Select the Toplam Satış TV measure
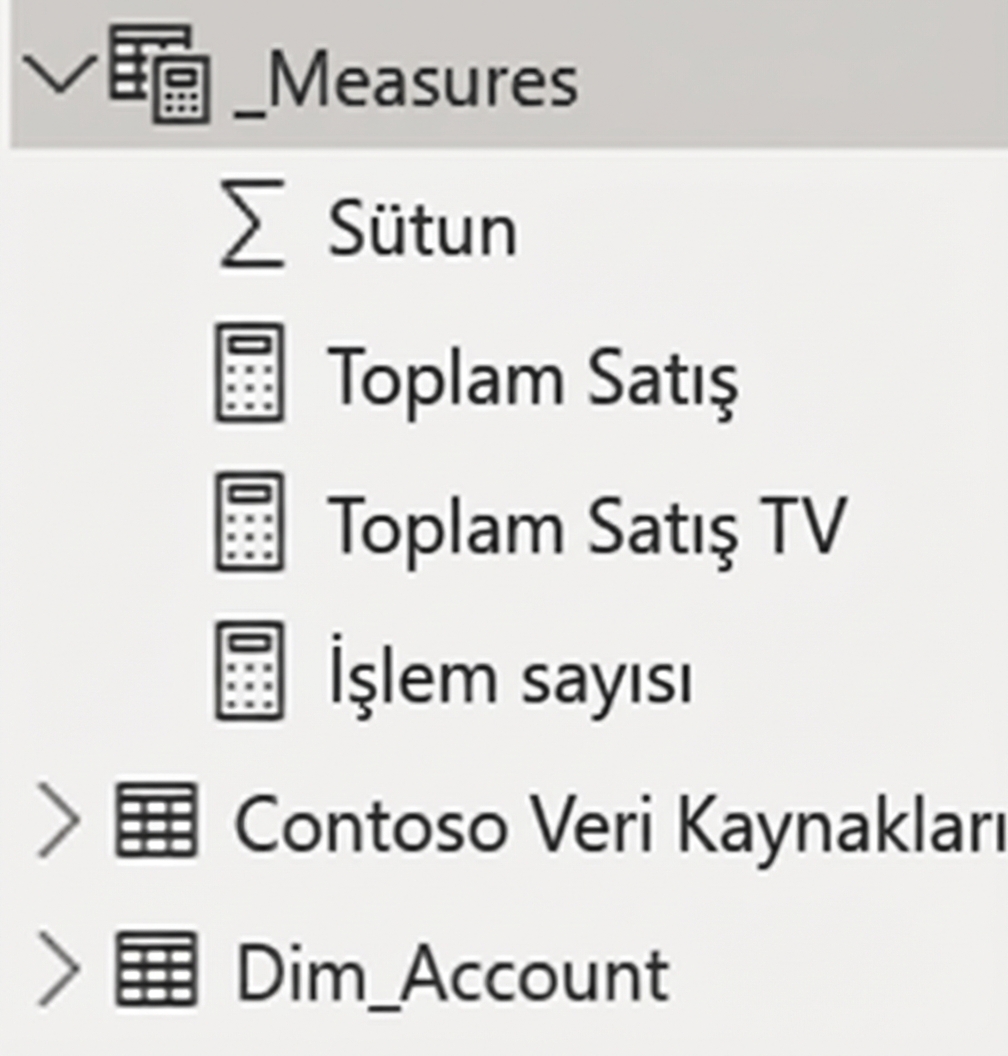Viewport: 1008px width, 1056px height. click(590, 525)
